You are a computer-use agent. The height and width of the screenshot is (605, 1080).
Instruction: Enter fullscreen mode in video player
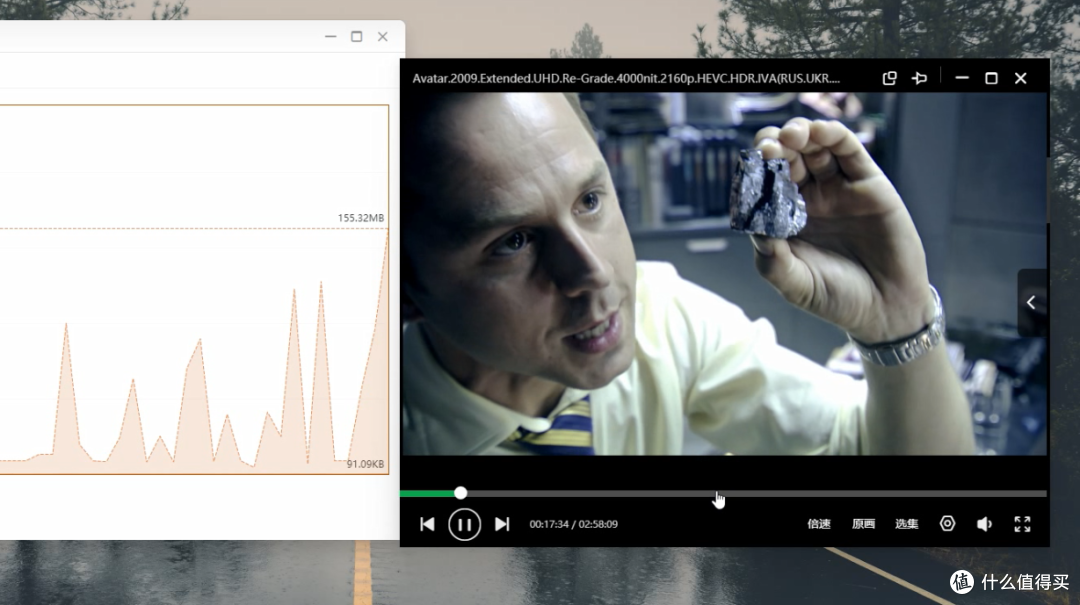(x=1022, y=524)
